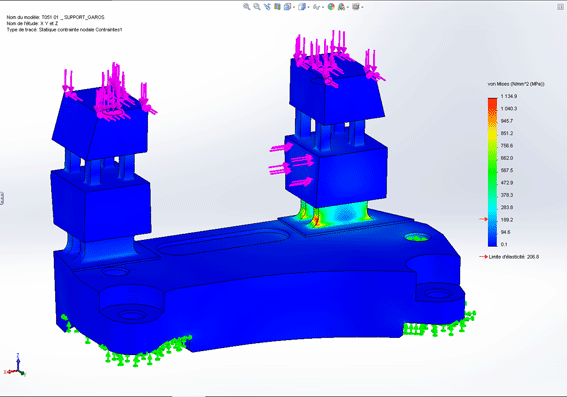Select the Zoom to Area magnifier tool
Viewport: 567px width, 397px height.
[257, 7]
